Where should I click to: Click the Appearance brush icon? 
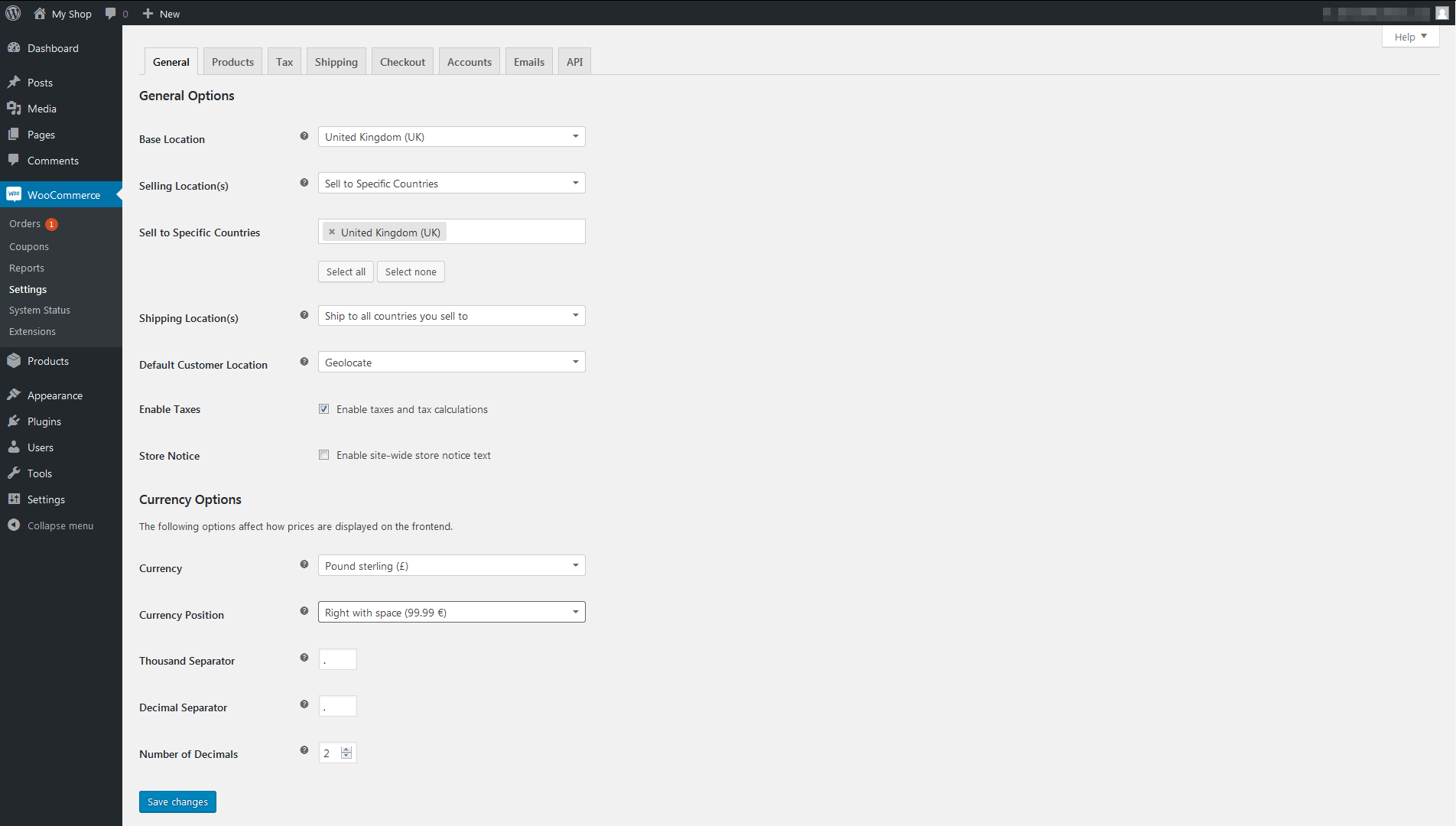click(x=14, y=395)
